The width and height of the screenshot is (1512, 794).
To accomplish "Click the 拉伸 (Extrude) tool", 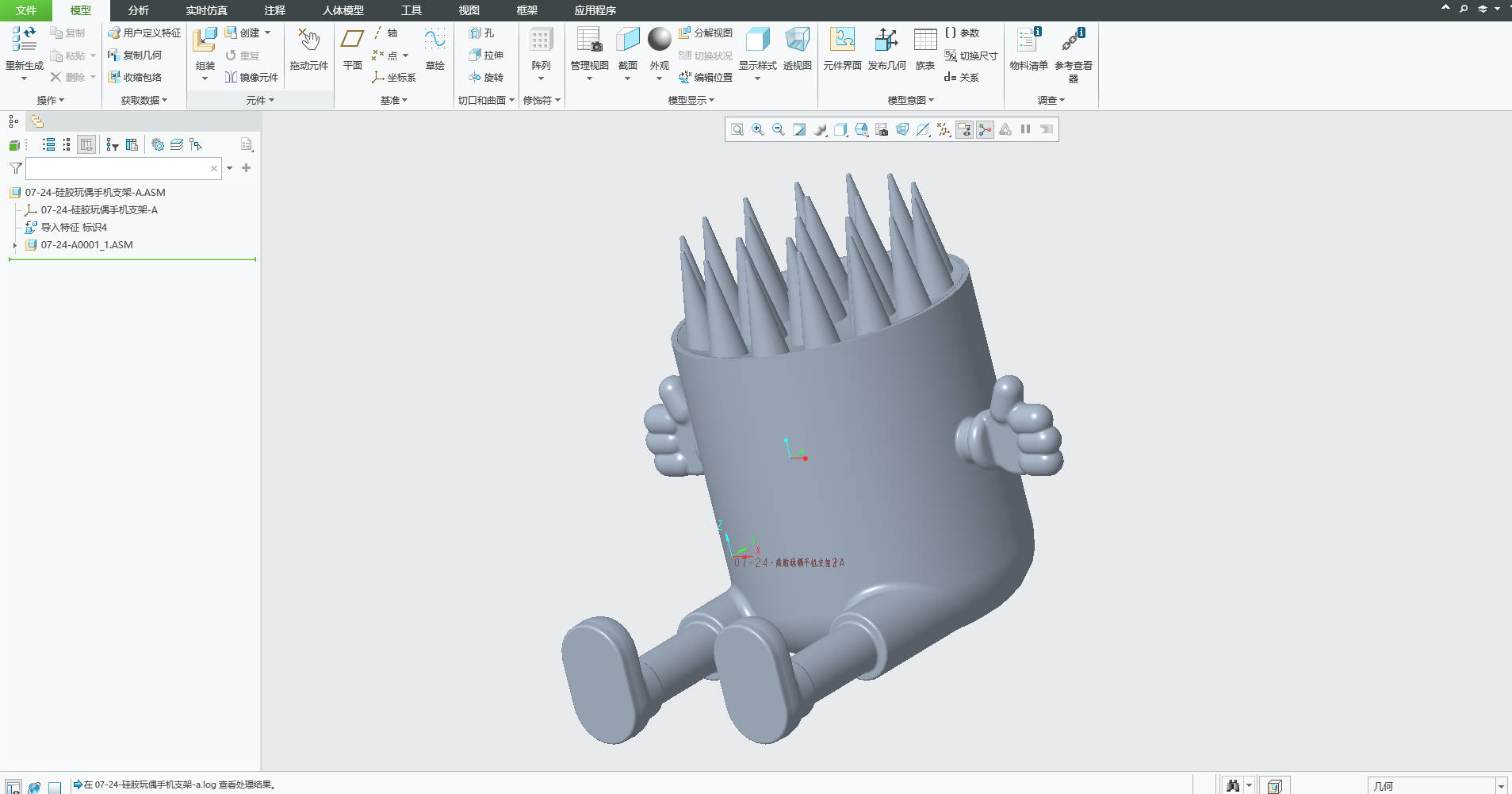I will click(485, 55).
